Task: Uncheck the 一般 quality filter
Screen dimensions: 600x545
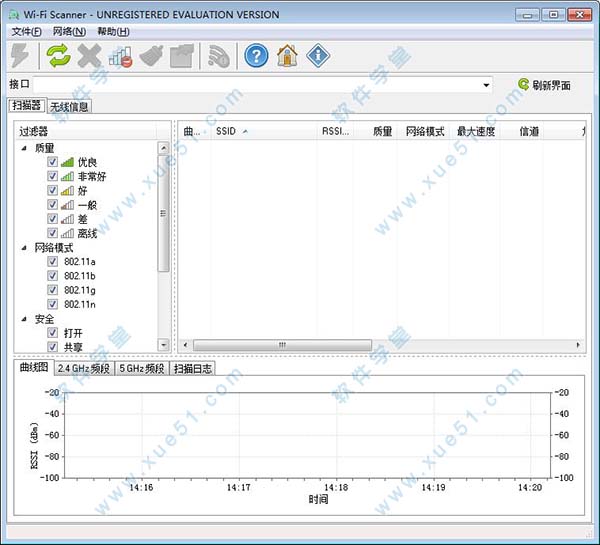Action: point(52,204)
